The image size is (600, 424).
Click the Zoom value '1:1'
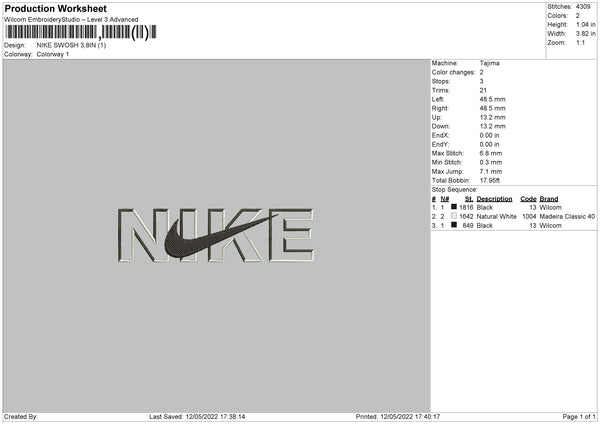pos(580,42)
